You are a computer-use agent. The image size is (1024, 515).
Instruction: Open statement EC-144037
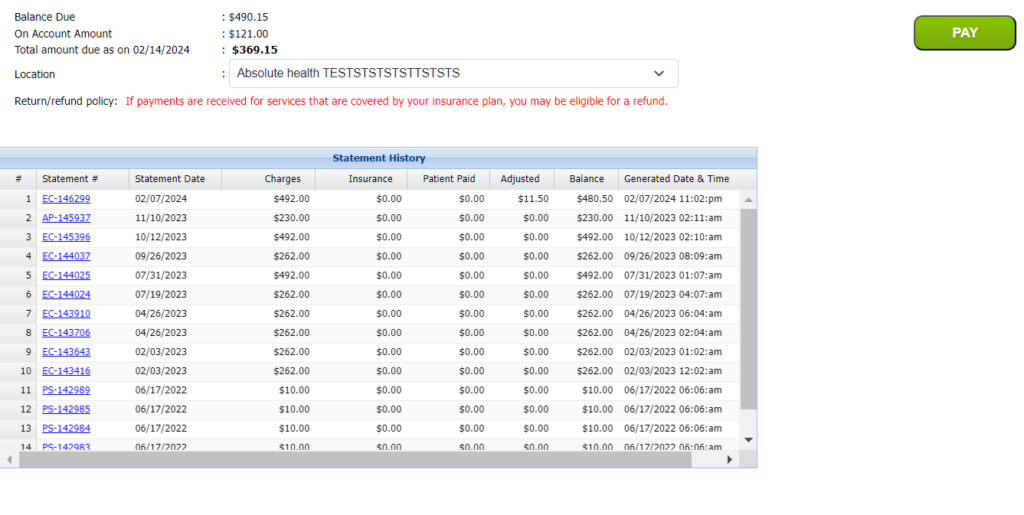coord(66,256)
